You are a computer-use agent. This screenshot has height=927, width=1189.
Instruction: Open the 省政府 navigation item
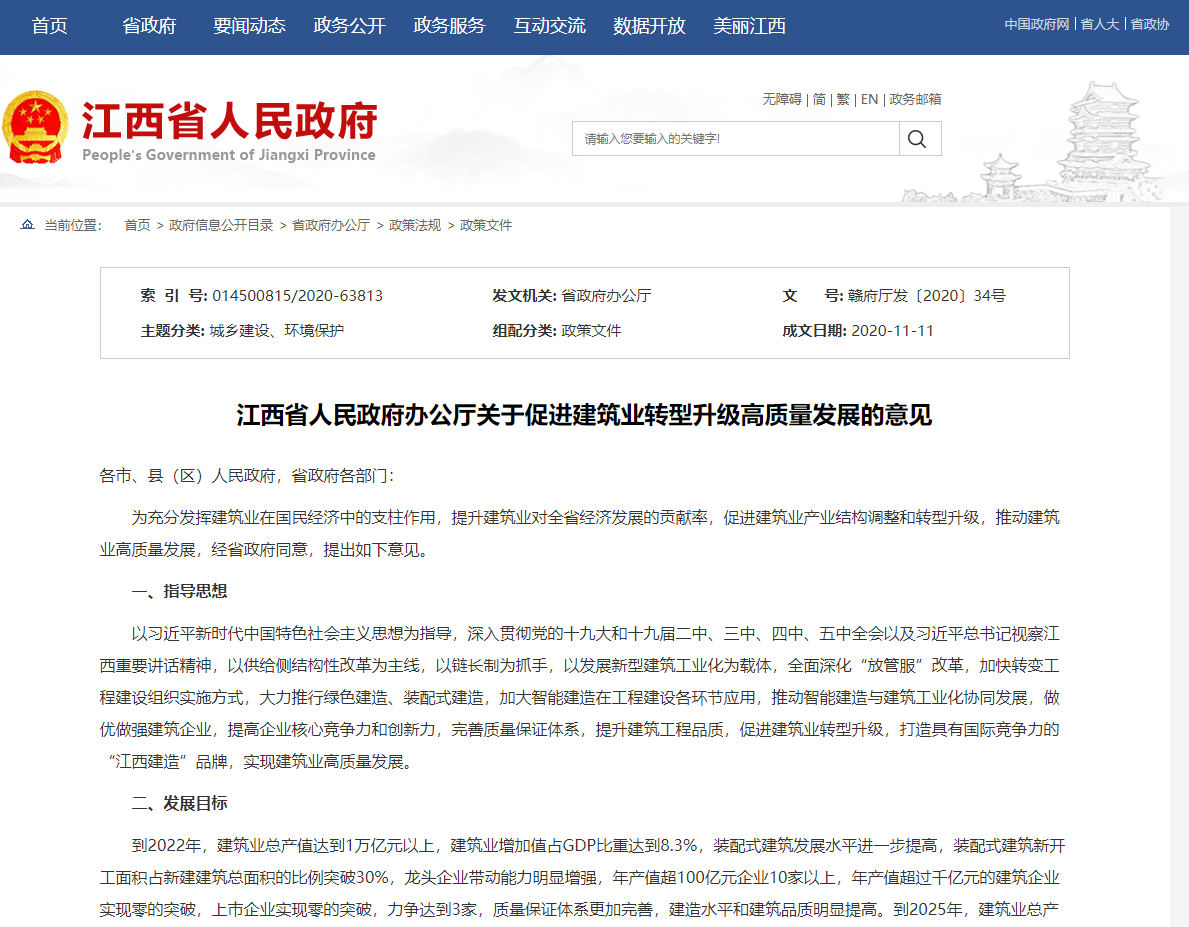tap(149, 26)
